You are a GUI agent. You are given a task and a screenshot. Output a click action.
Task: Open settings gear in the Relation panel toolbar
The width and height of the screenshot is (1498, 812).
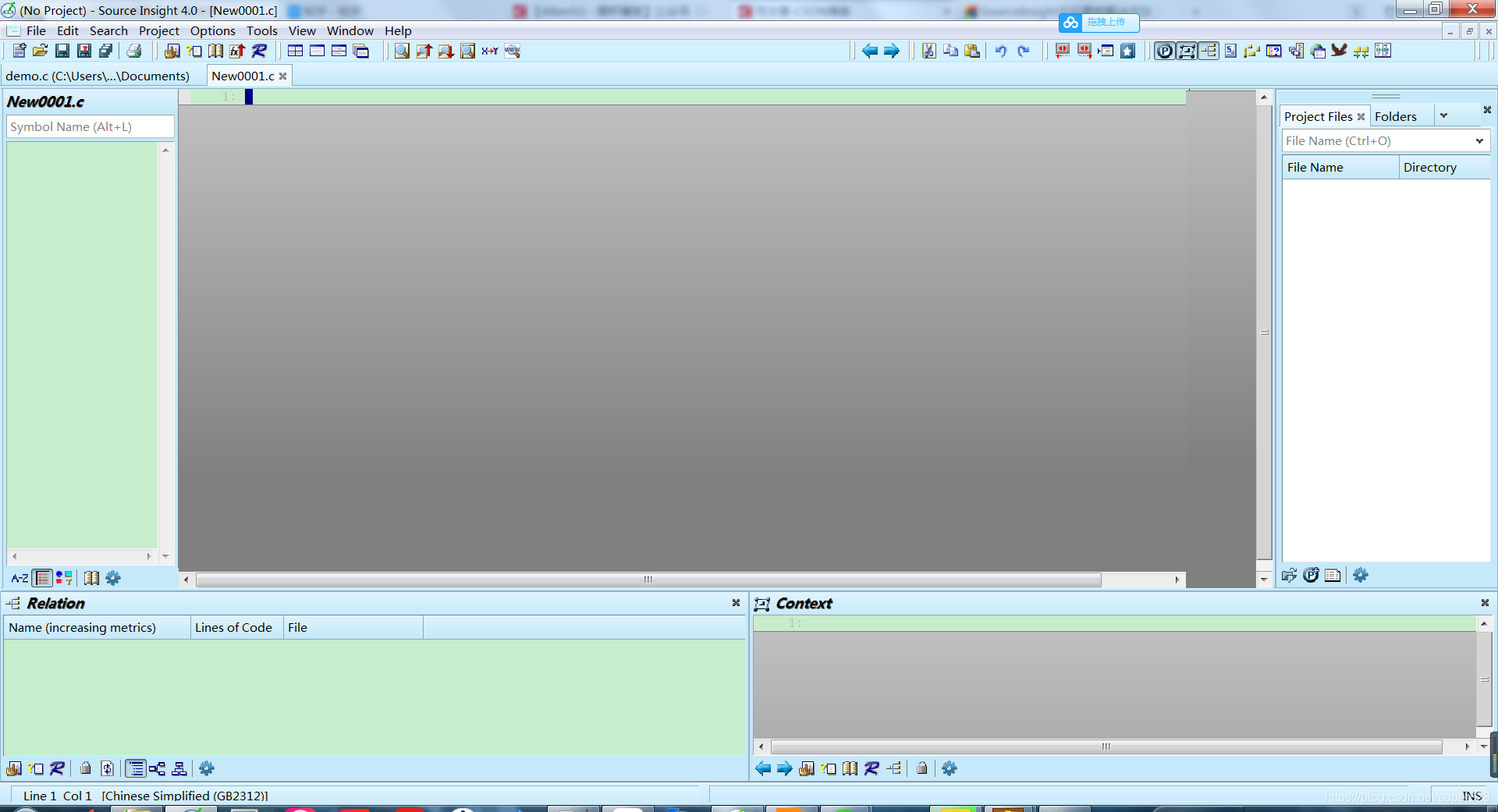pyautogui.click(x=207, y=768)
